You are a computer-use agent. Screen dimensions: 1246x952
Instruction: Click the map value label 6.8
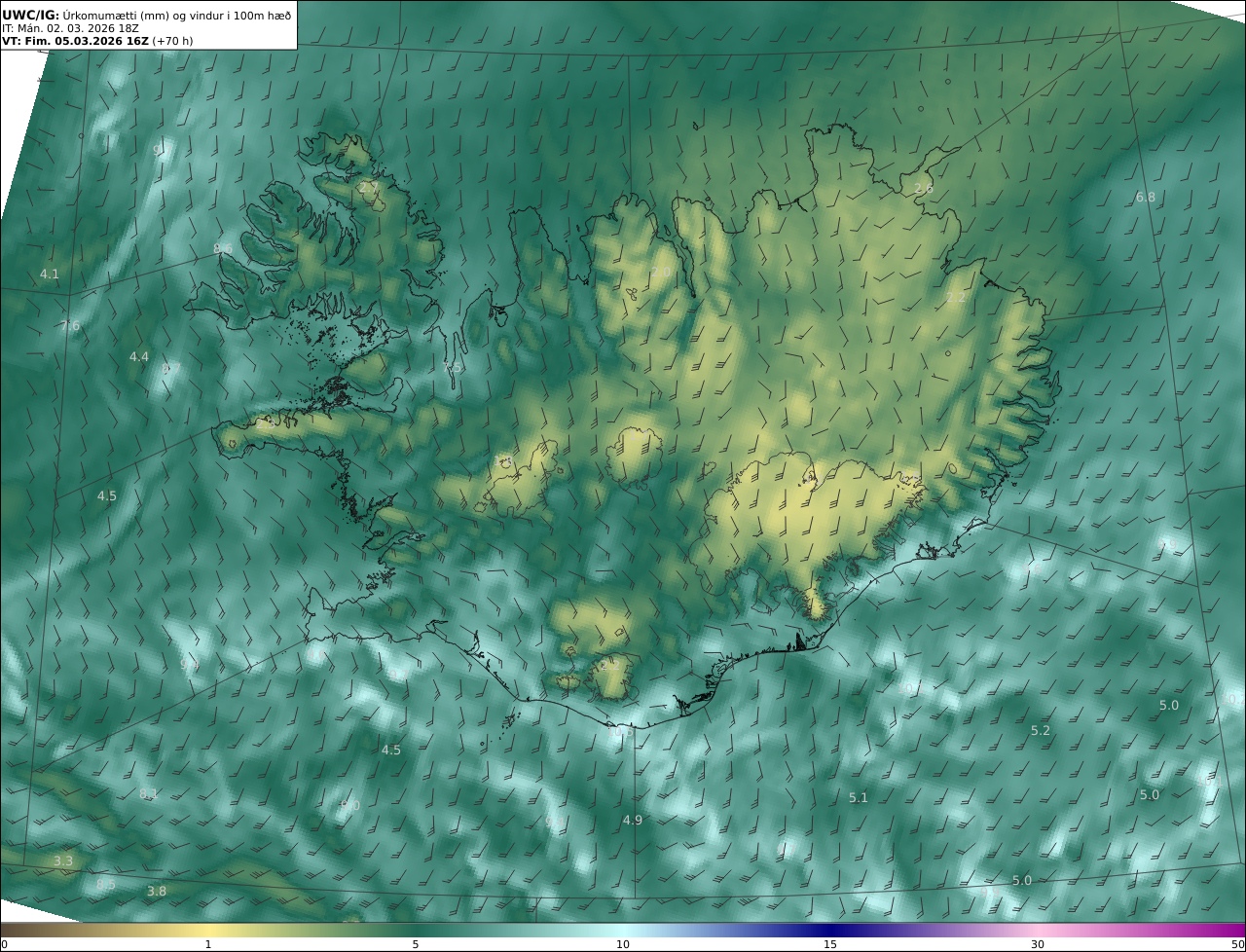point(1146,198)
